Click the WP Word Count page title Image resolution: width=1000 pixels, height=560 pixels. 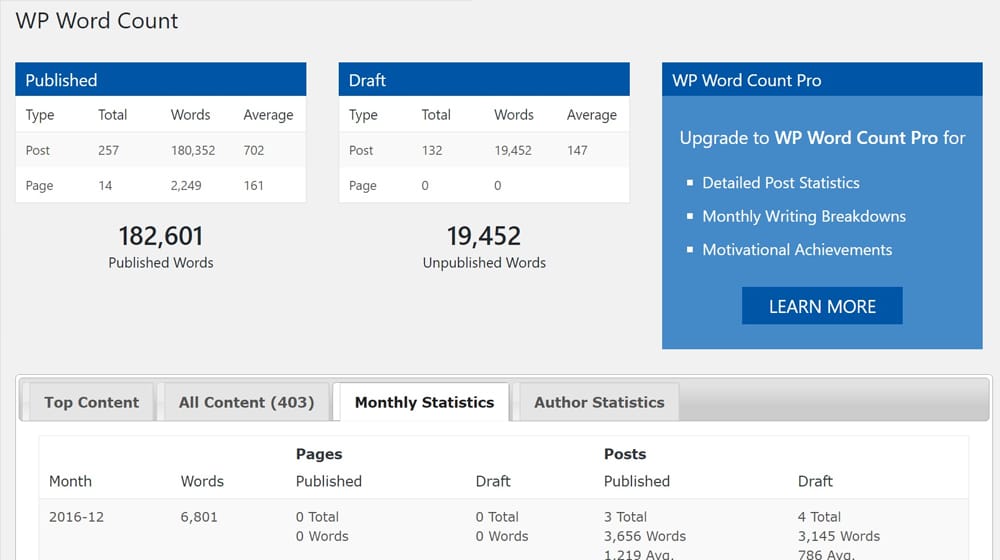(x=97, y=20)
